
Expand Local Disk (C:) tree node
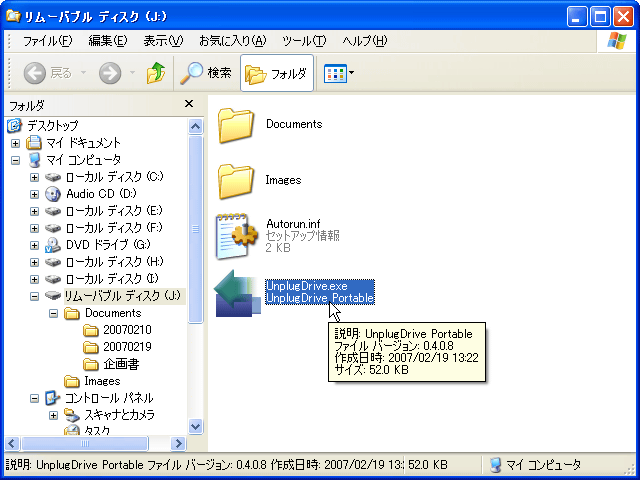tap(34, 177)
